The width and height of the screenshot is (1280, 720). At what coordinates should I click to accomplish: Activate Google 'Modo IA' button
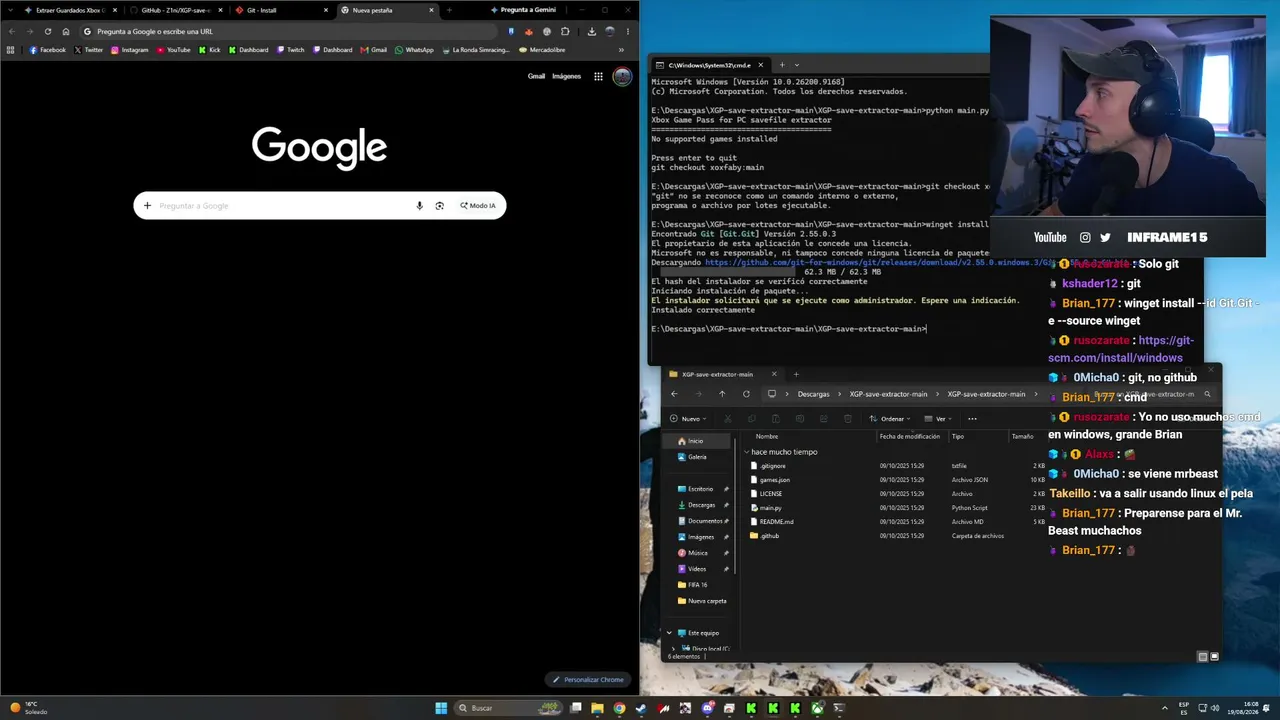(478, 206)
